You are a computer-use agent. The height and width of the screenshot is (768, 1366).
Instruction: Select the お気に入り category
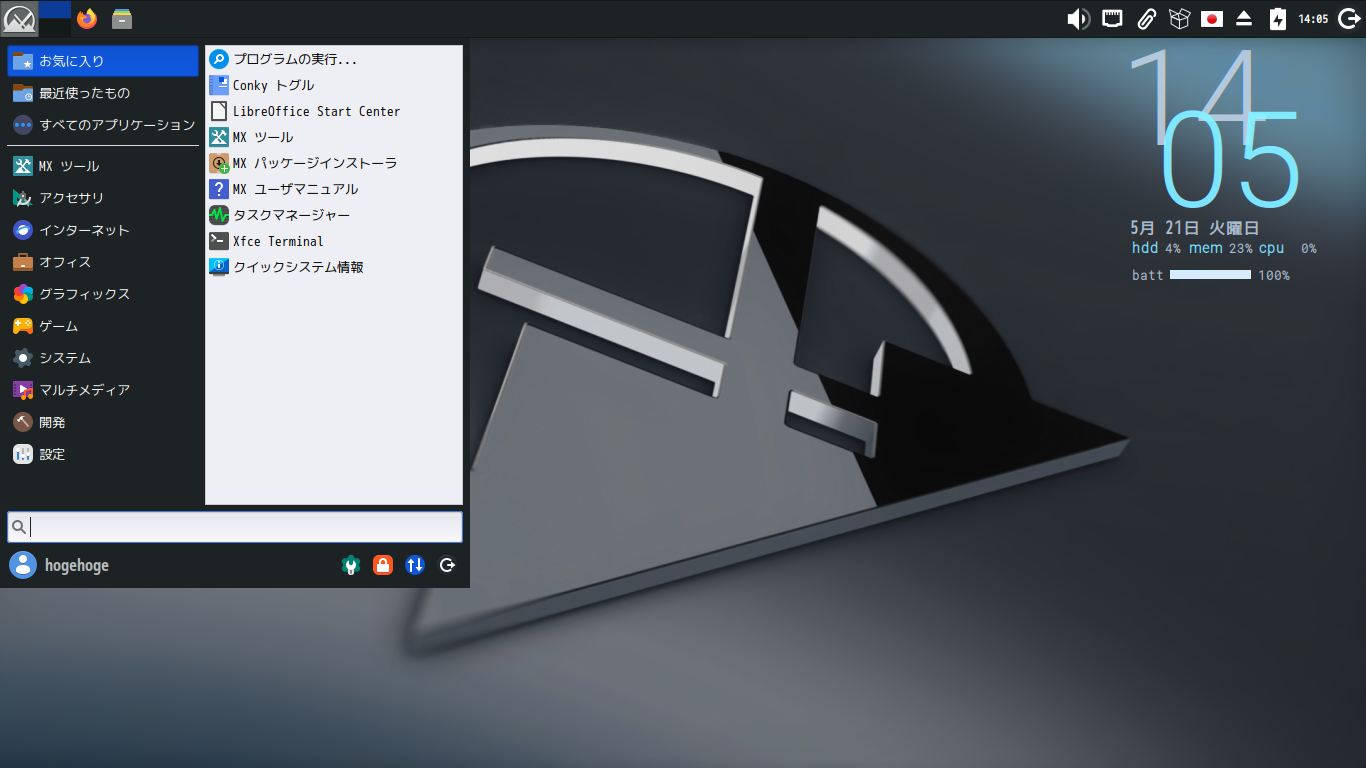pos(103,61)
